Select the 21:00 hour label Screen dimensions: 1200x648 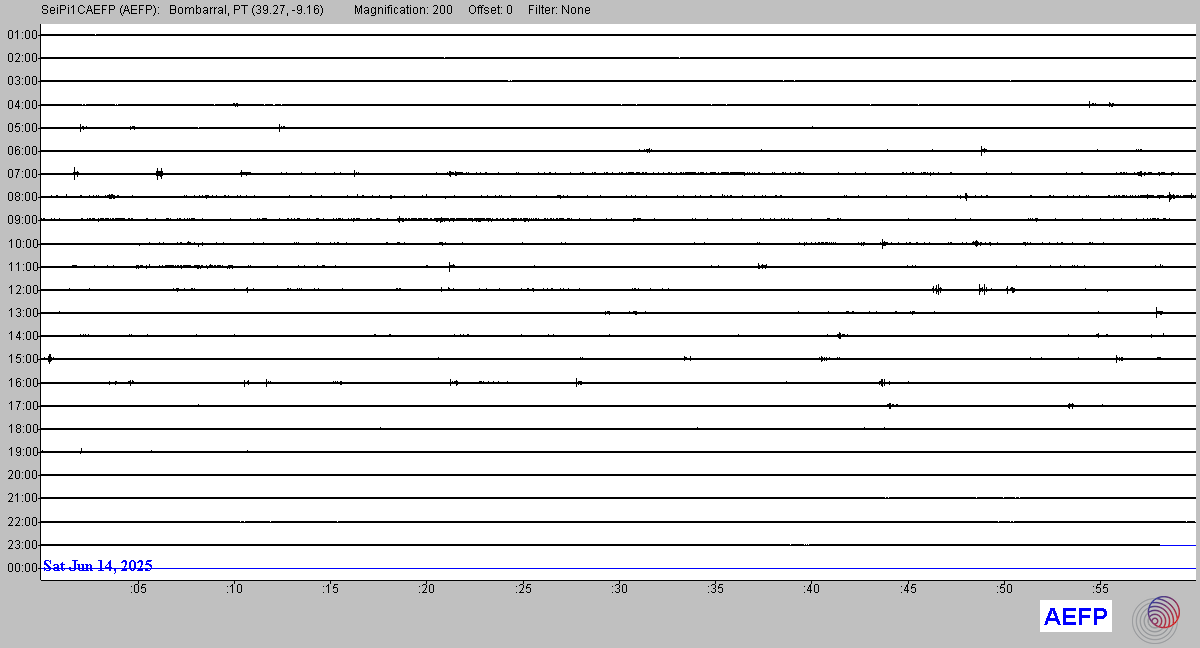[22, 498]
